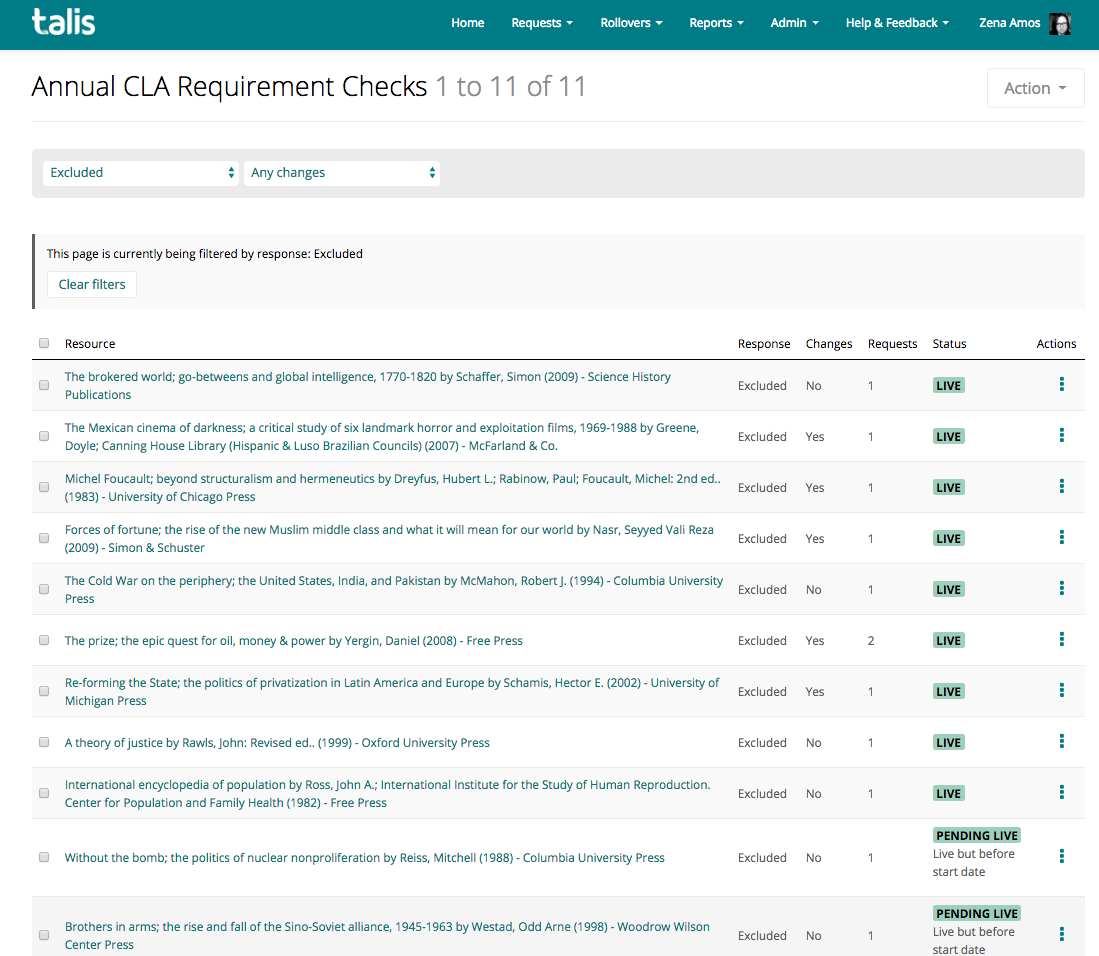Click Zena Amos profile avatar
This screenshot has width=1099, height=956.
point(1060,23)
